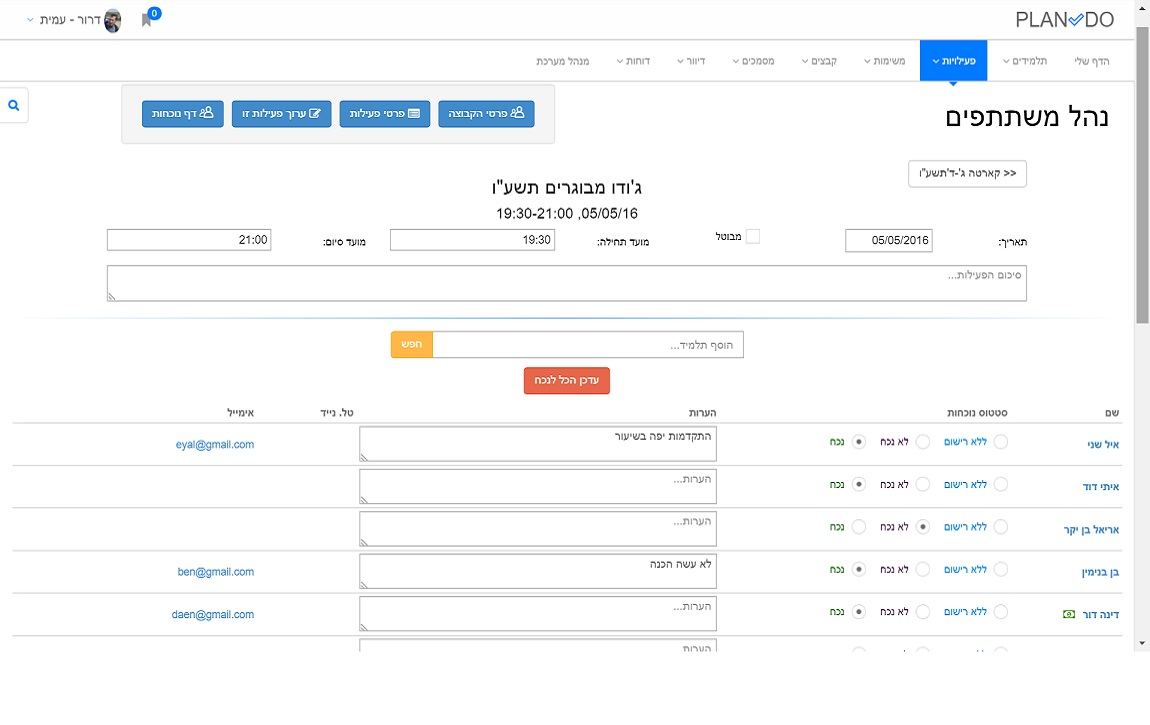Click the הוסף תלמיד search field
The height and width of the screenshot is (725, 1150).
tap(588, 345)
